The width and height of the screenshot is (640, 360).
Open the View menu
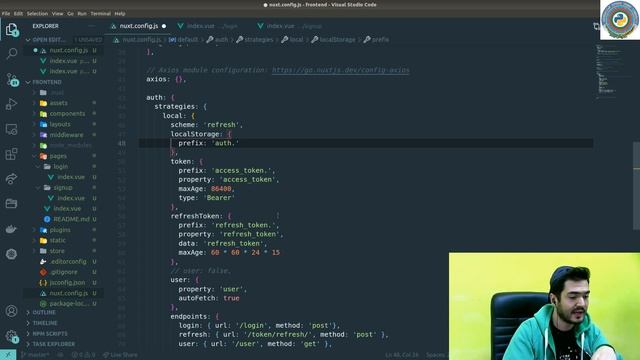click(58, 13)
